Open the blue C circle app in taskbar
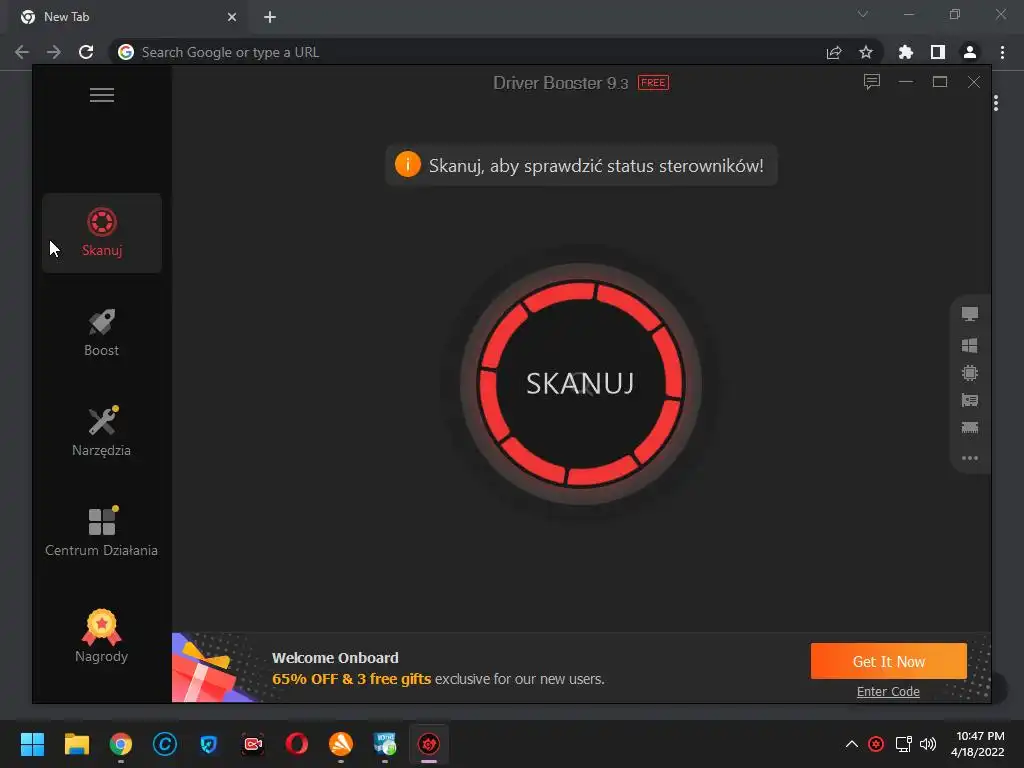Viewport: 1024px width, 768px height. tap(165, 744)
